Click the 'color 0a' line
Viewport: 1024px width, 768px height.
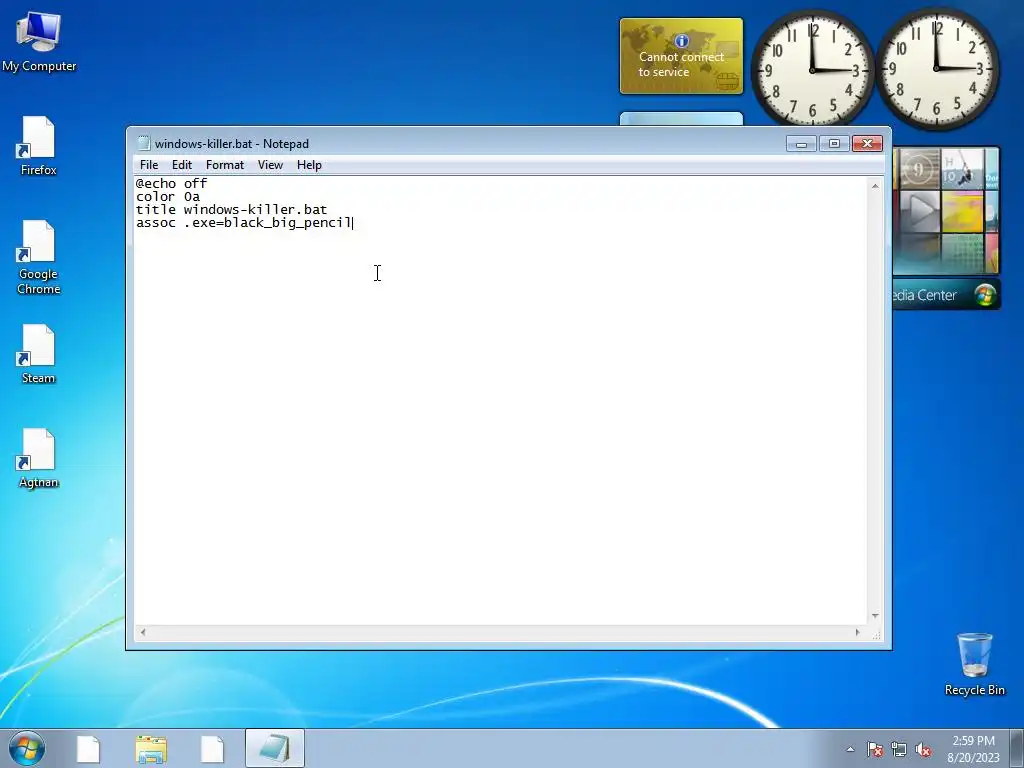[x=168, y=197]
